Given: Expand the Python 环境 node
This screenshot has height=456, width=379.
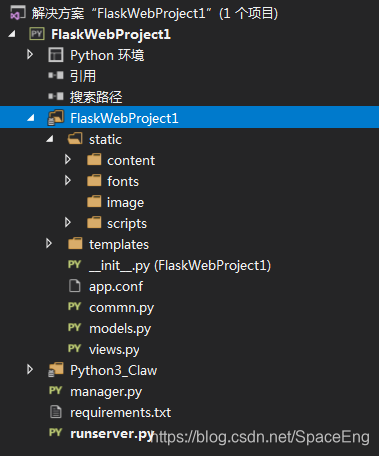Looking at the screenshot, I should click(30, 54).
